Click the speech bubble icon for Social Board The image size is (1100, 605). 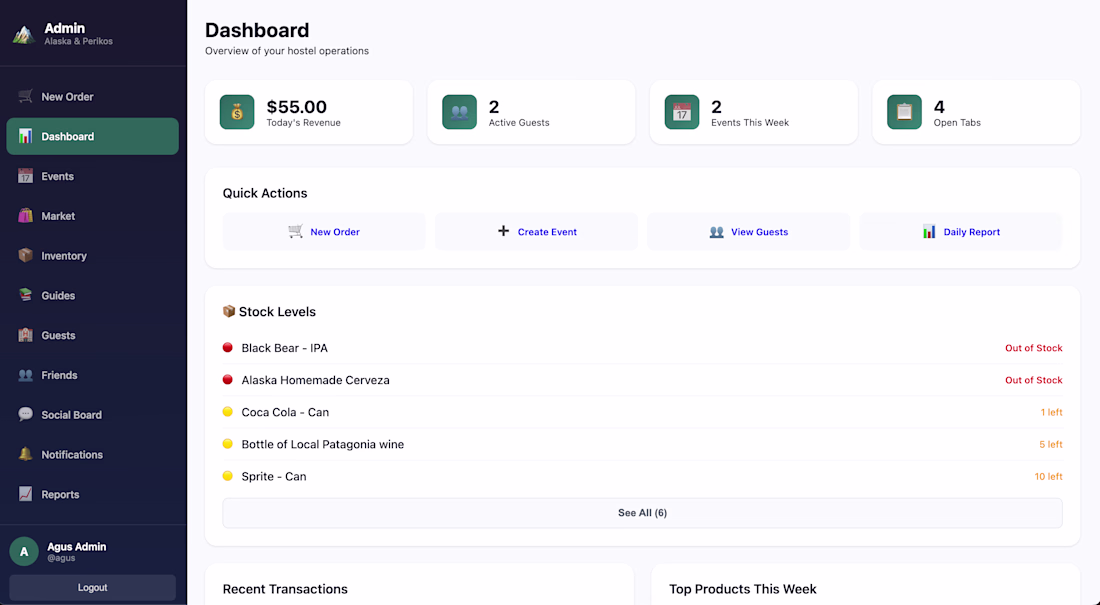coord(25,415)
